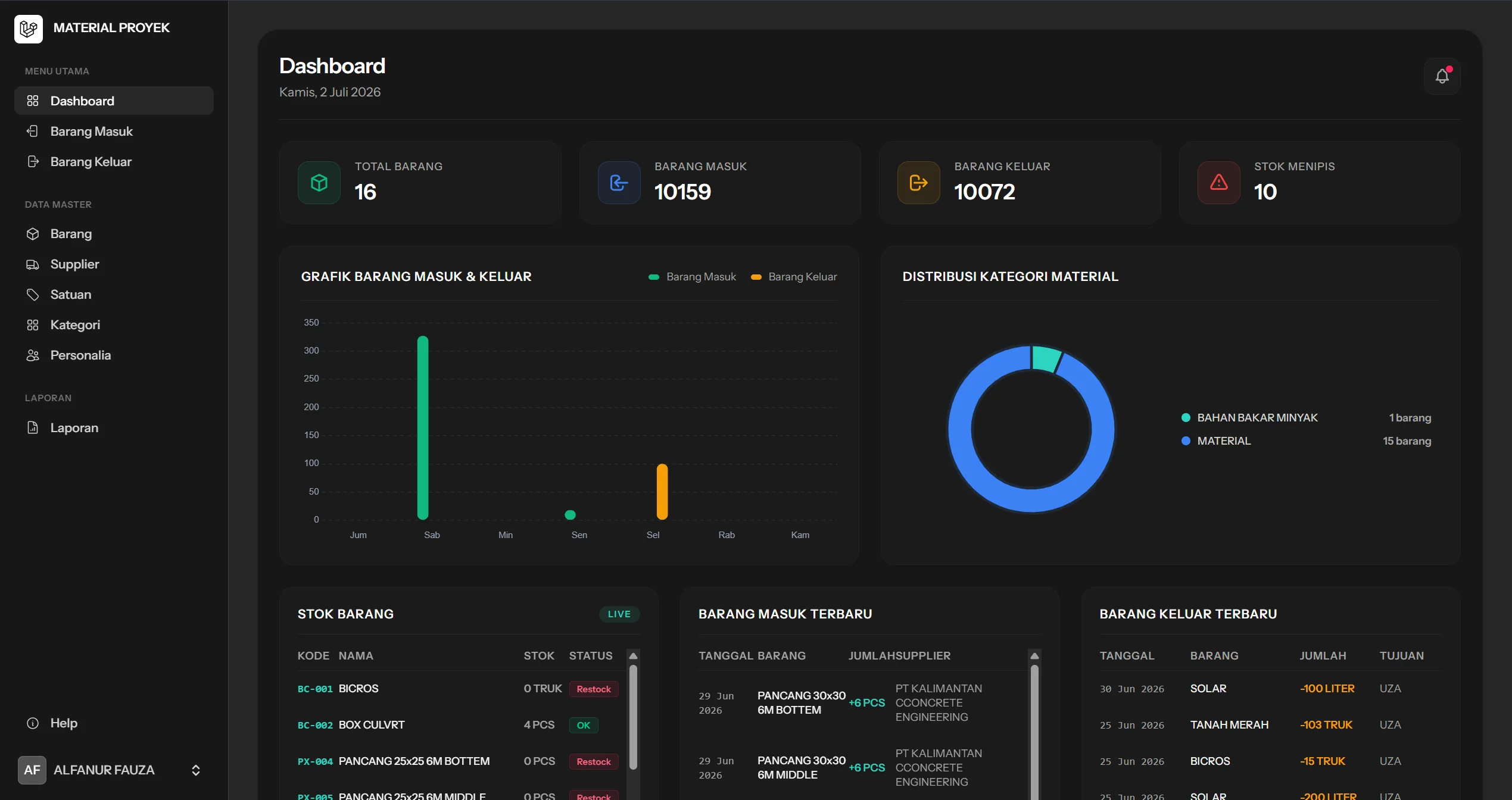This screenshot has width=1512, height=800.
Task: Click the Total Barang cube icon
Action: [x=319, y=183]
